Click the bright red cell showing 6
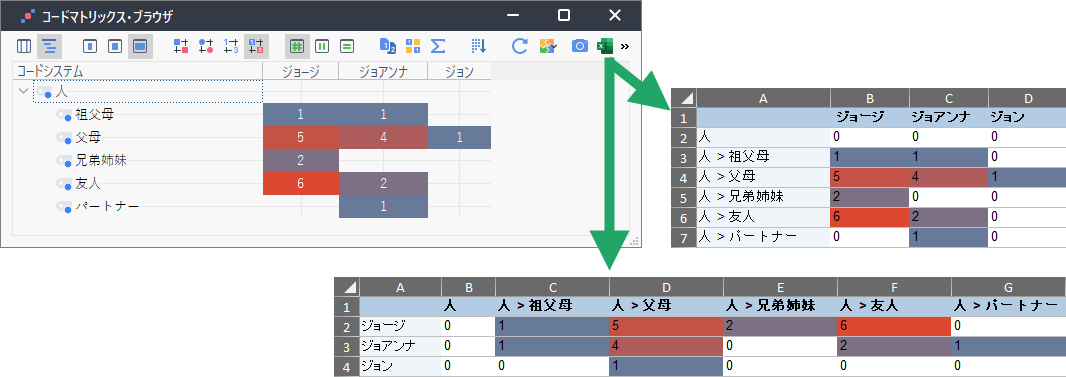 300,183
